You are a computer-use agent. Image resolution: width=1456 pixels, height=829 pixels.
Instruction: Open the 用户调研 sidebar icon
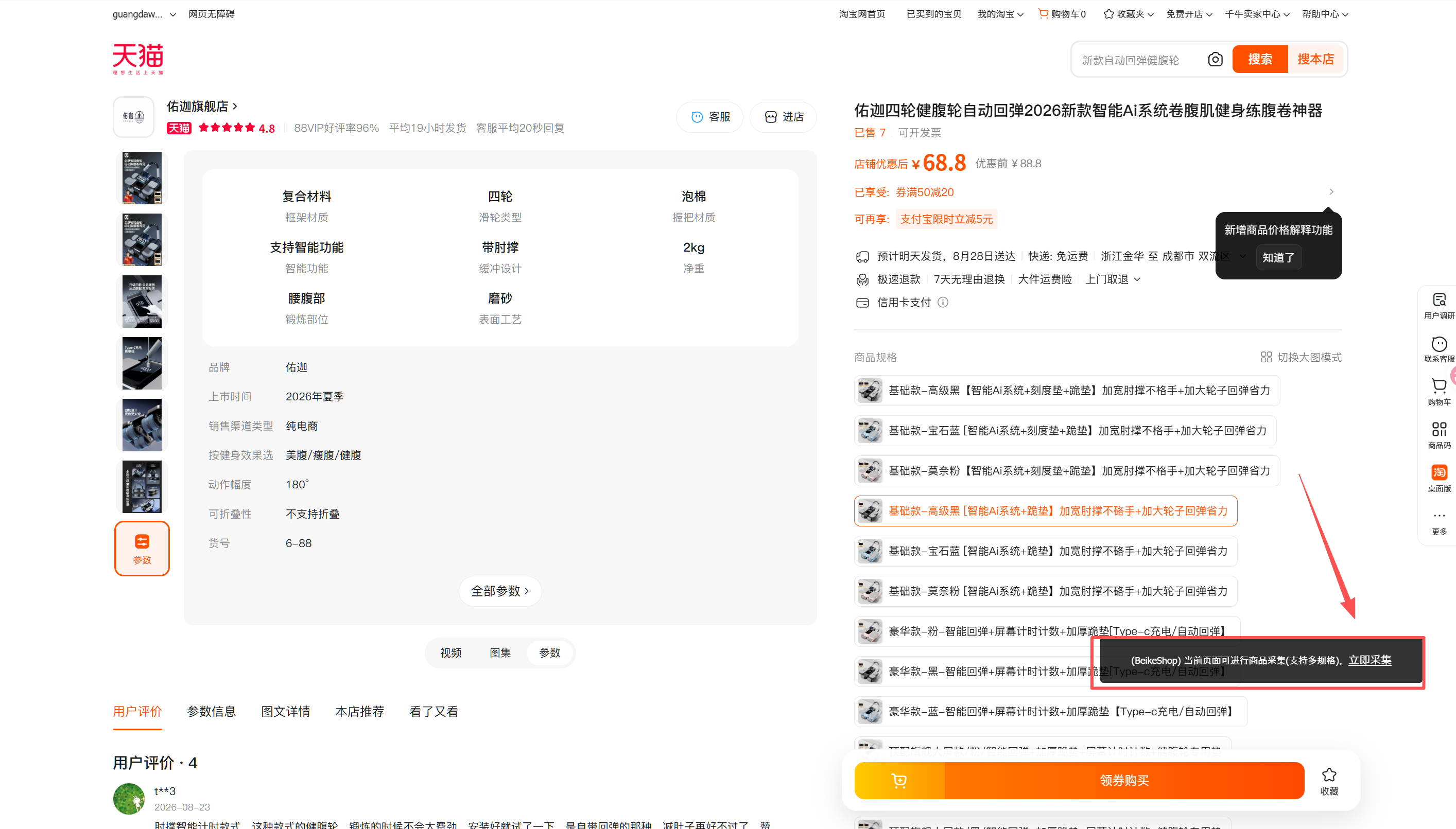1439,306
